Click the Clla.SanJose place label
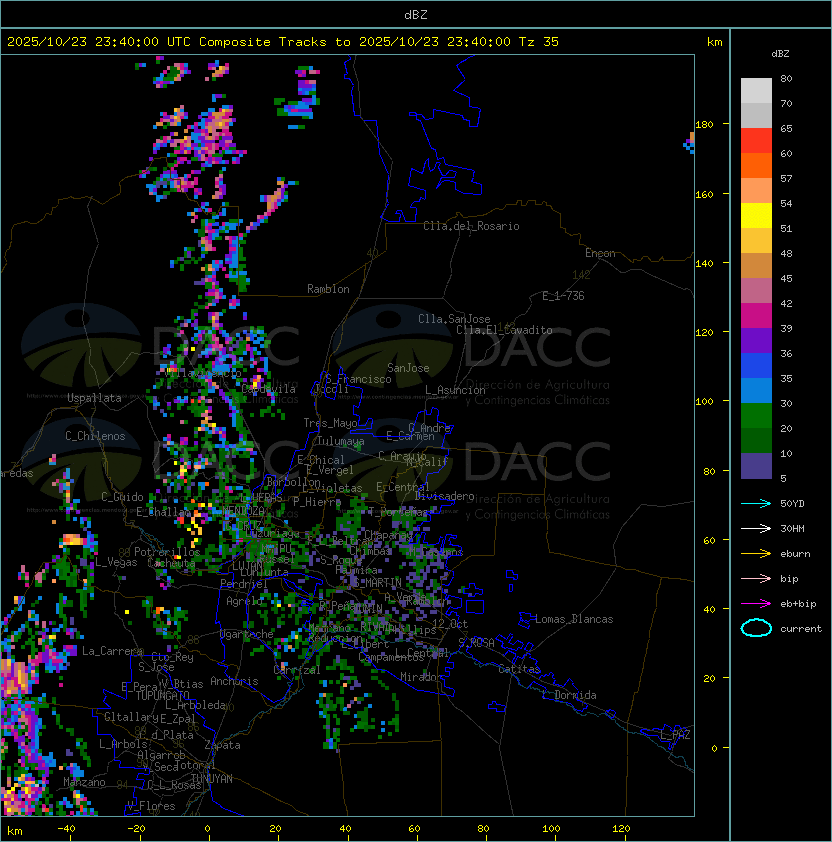Image resolution: width=832 pixels, height=842 pixels. point(454,319)
